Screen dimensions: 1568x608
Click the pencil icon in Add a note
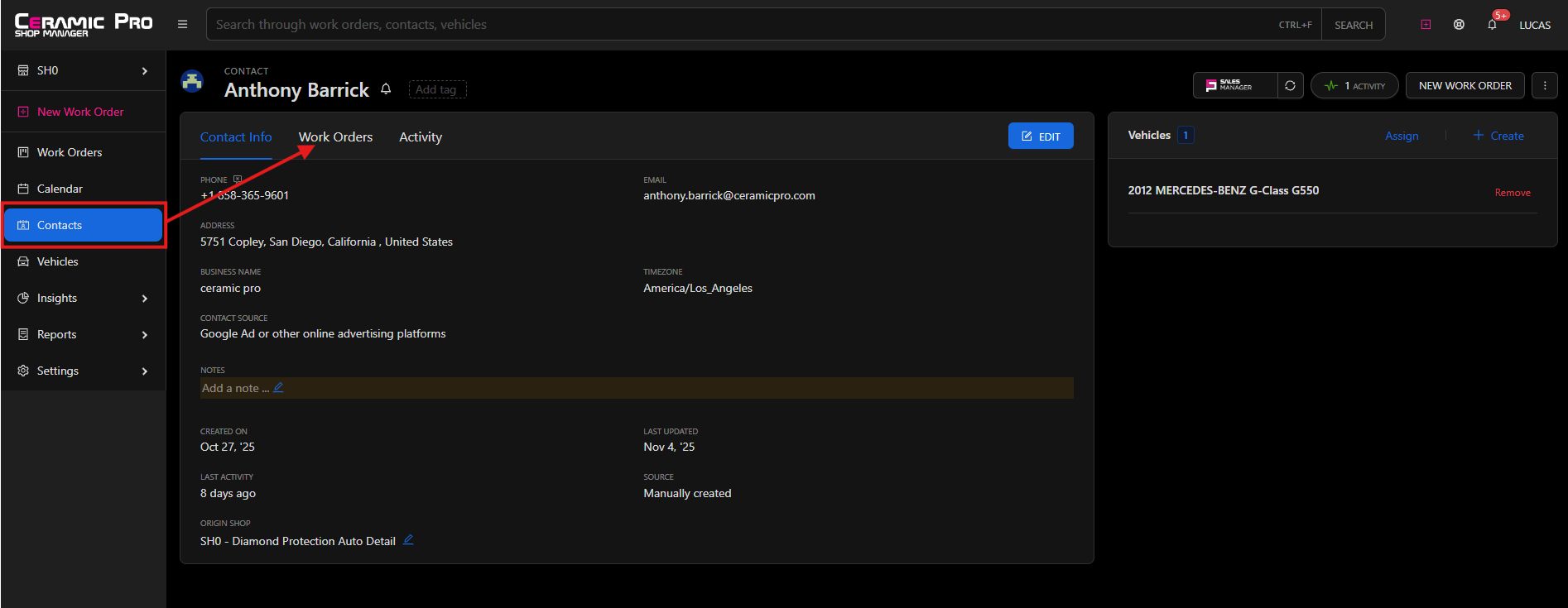[278, 387]
